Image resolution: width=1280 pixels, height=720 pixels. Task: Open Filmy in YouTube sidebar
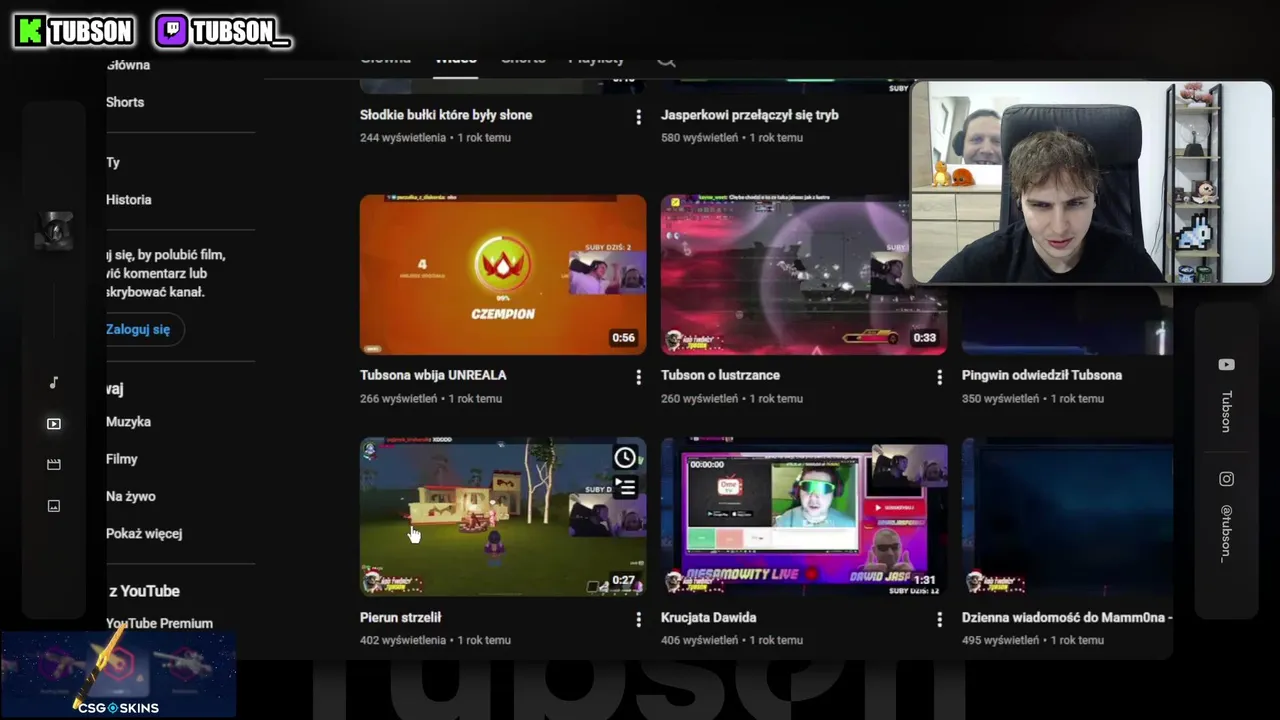pos(122,459)
